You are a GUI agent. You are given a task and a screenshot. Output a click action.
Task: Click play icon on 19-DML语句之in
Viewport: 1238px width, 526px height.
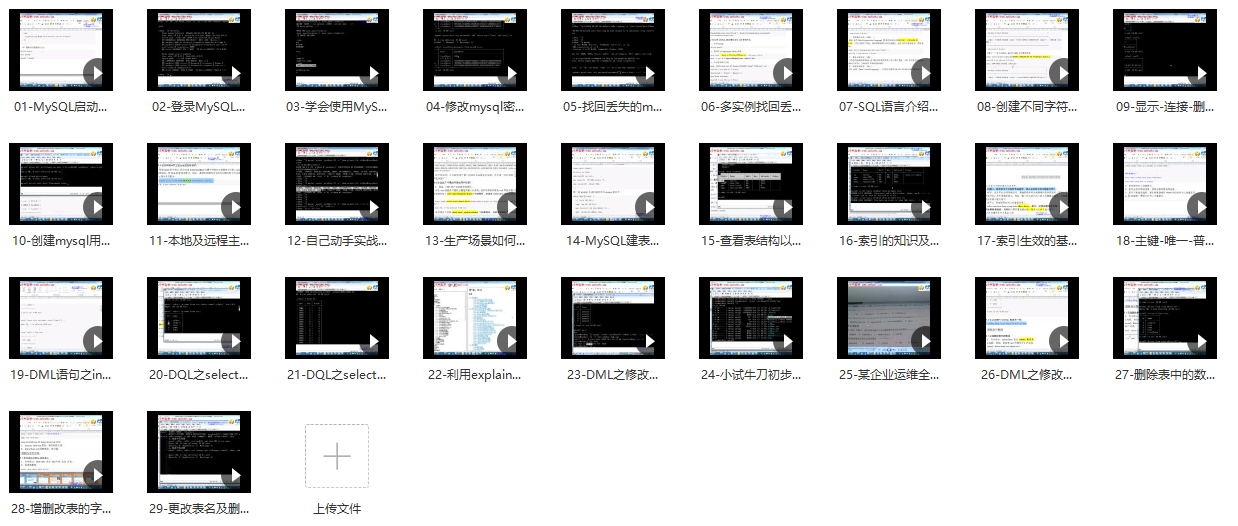[x=96, y=341]
